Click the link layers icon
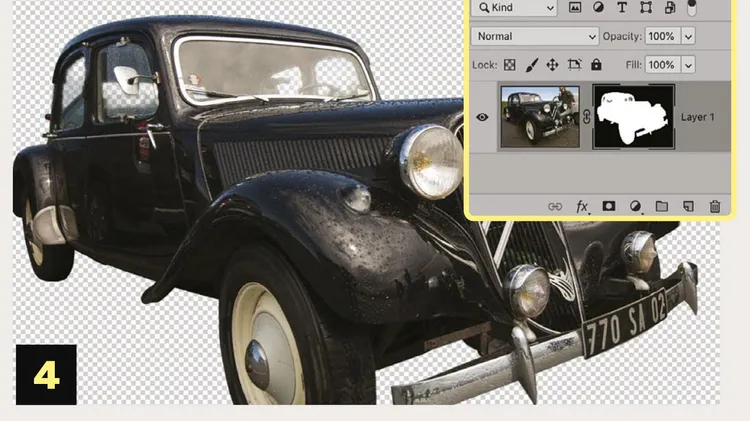This screenshot has width=750, height=421. click(555, 207)
